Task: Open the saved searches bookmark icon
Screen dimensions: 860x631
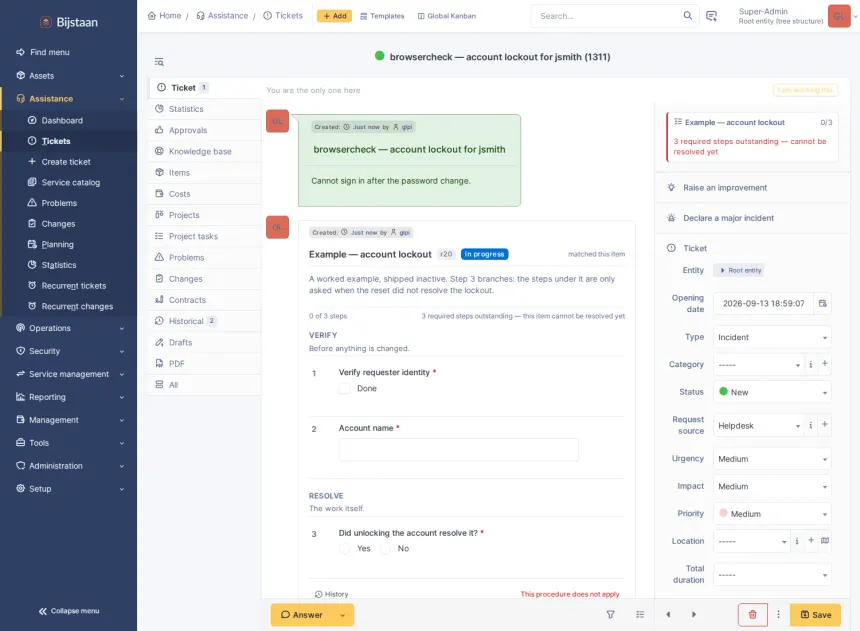Action: (711, 16)
